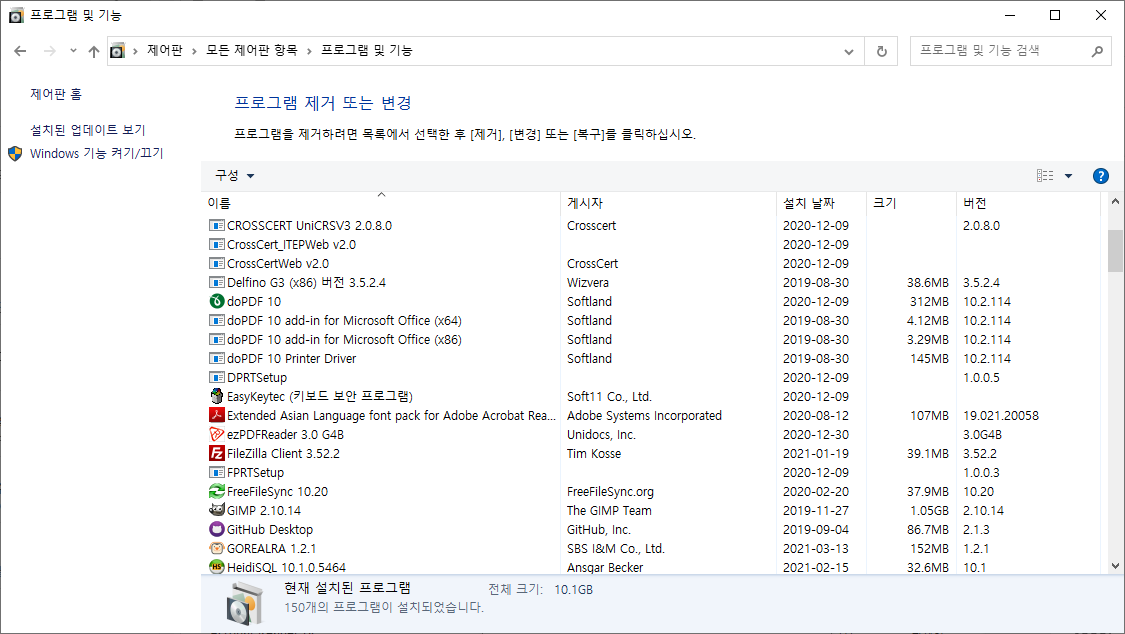The image size is (1125, 634).
Task: Click 모든 제어판 항목 in the breadcrumb
Action: (x=252, y=50)
